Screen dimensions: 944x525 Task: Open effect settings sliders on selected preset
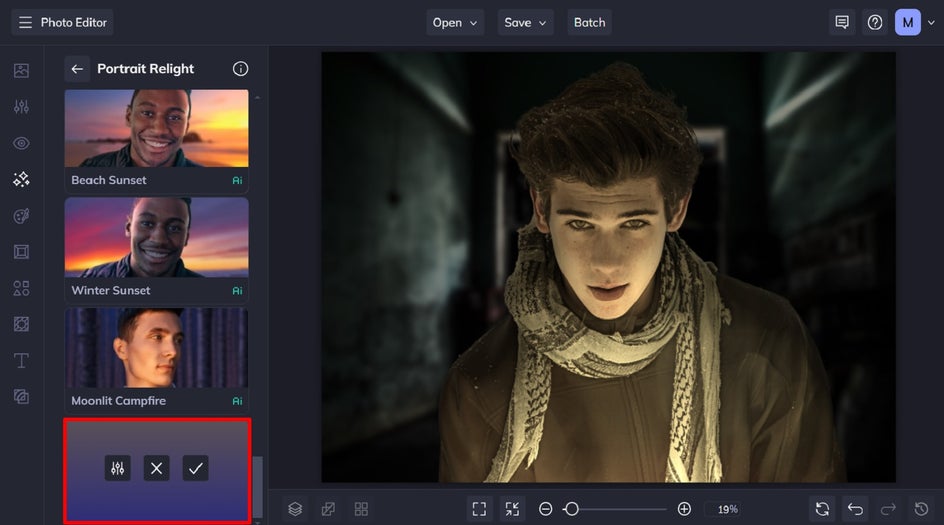[117, 468]
